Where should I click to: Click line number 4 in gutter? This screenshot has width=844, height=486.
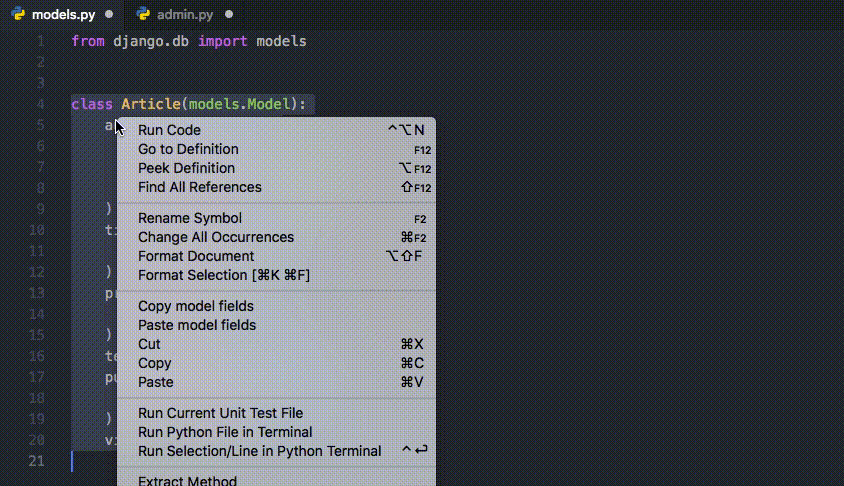pos(40,104)
